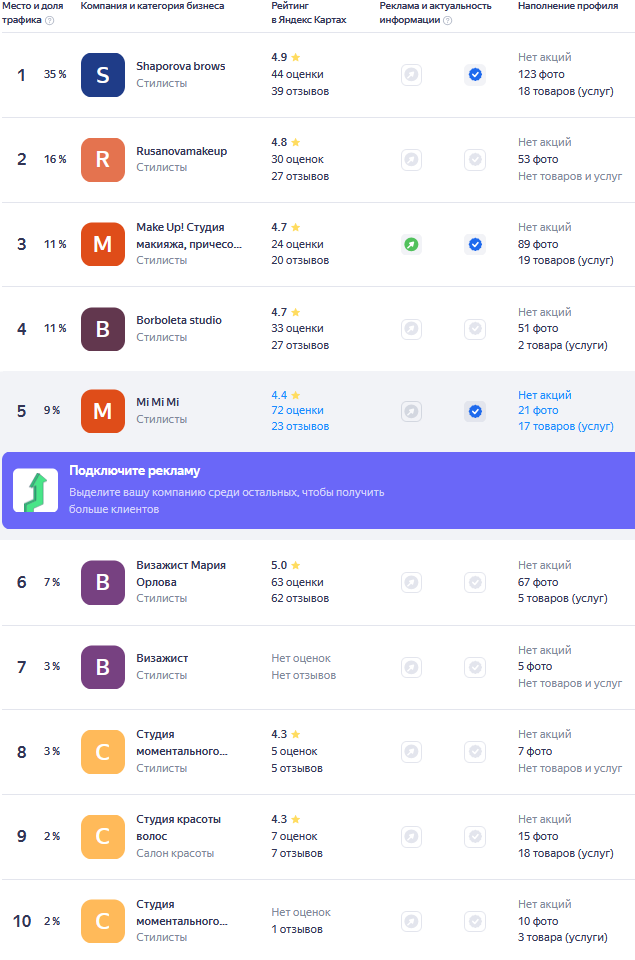Viewport: 635px width, 960px height.
Task: Click the star beside the 5.0 rating
Action: point(296,565)
